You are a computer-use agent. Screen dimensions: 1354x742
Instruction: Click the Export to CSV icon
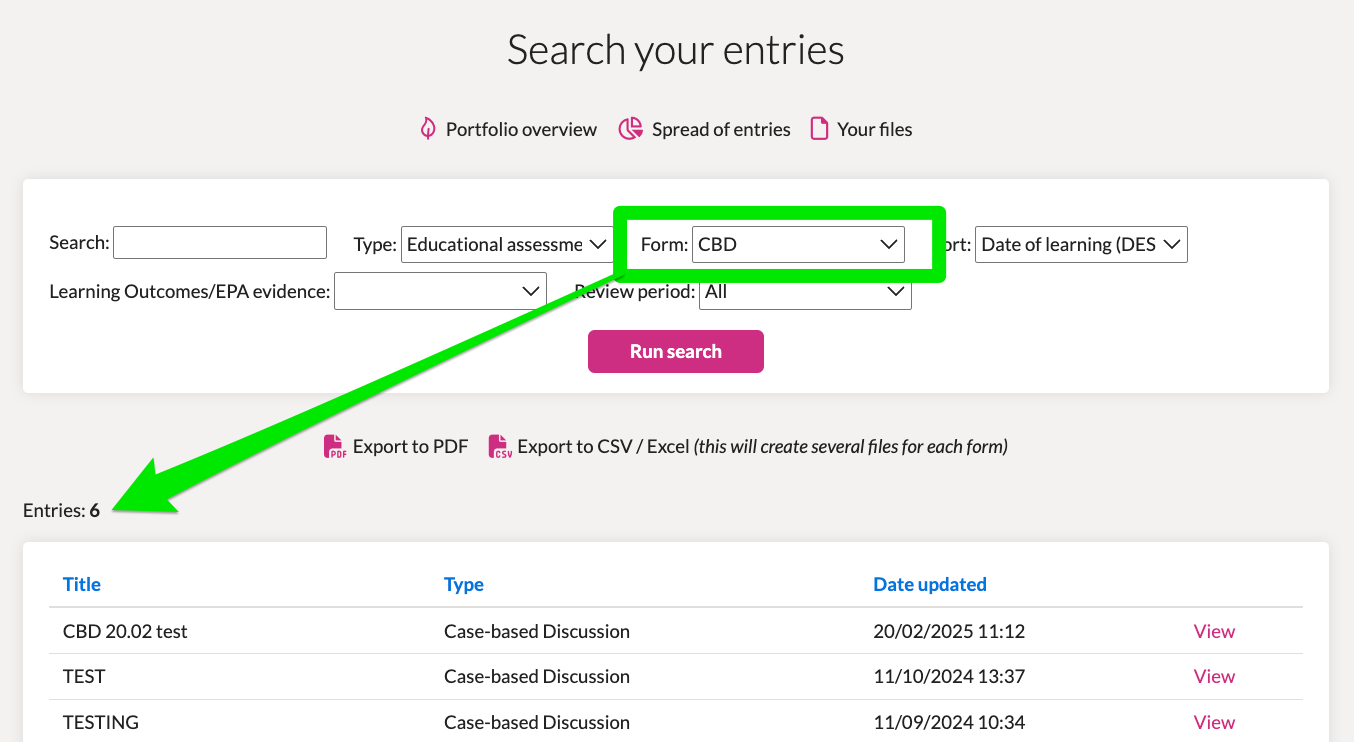[500, 446]
